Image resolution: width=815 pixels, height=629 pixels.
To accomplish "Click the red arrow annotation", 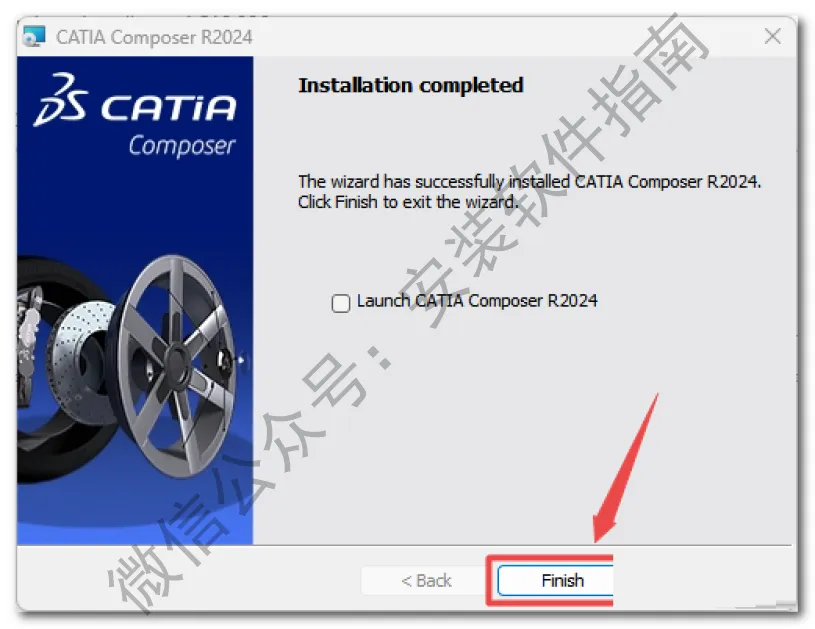I will tap(626, 468).
